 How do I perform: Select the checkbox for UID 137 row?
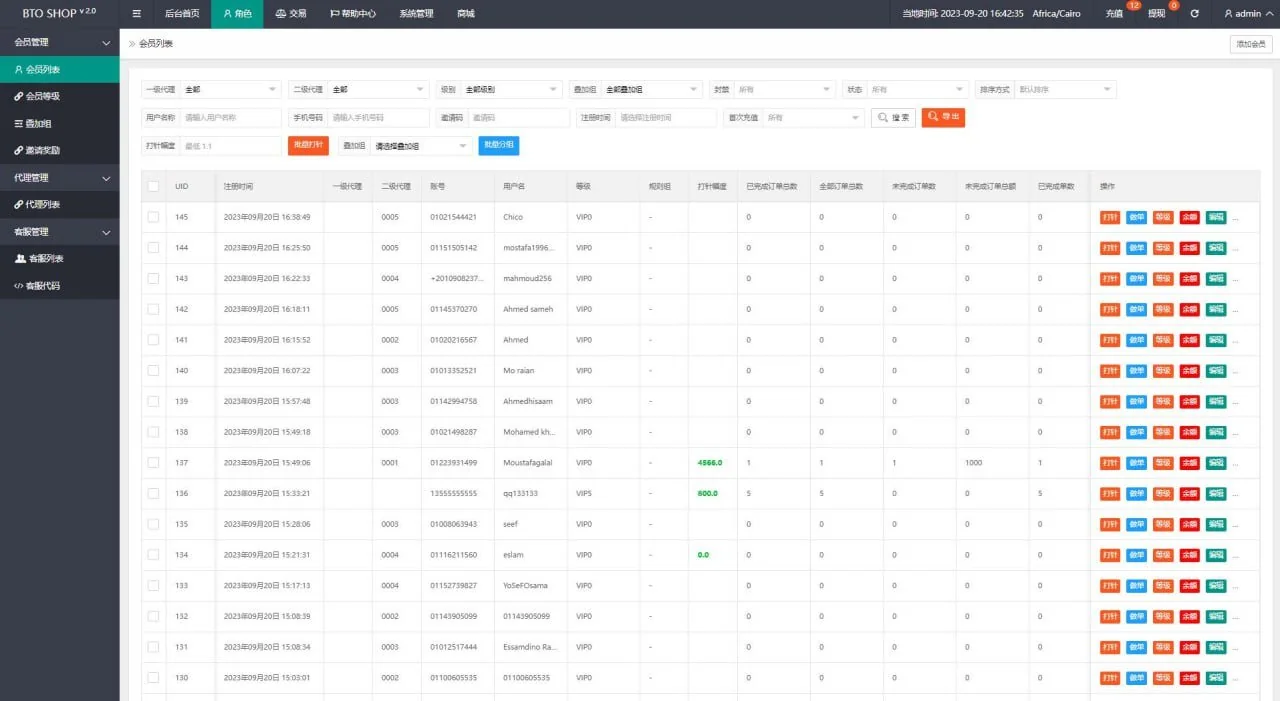click(x=153, y=463)
